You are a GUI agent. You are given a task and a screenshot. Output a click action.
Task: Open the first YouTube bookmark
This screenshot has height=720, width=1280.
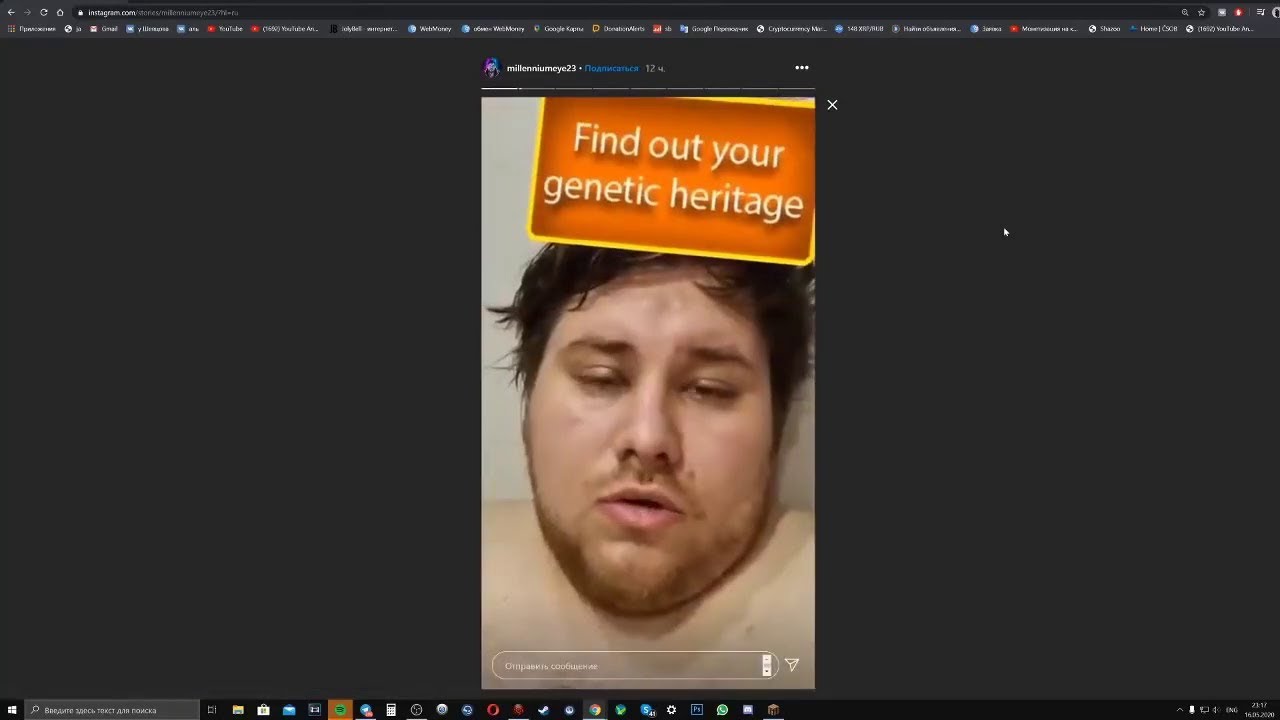pyautogui.click(x=225, y=29)
